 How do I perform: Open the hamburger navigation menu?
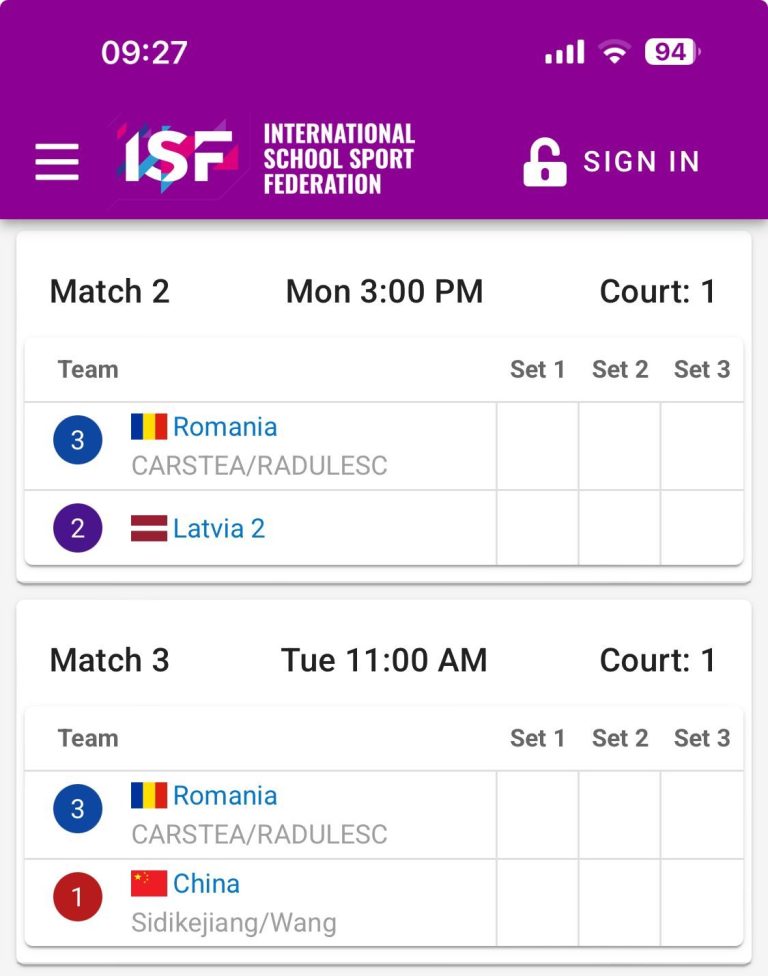[x=57, y=161]
